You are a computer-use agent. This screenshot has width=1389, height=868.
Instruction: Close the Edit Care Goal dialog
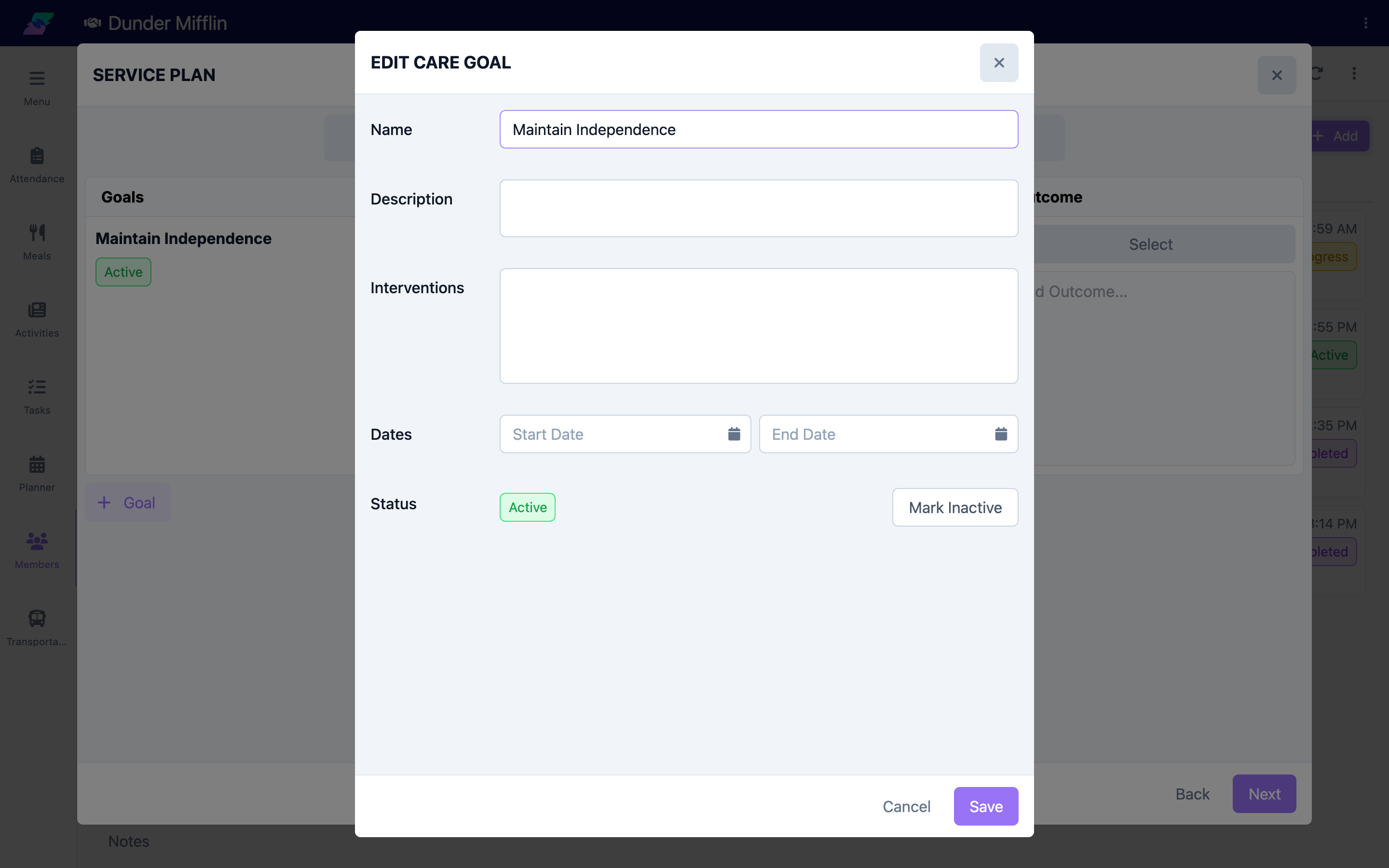point(999,63)
